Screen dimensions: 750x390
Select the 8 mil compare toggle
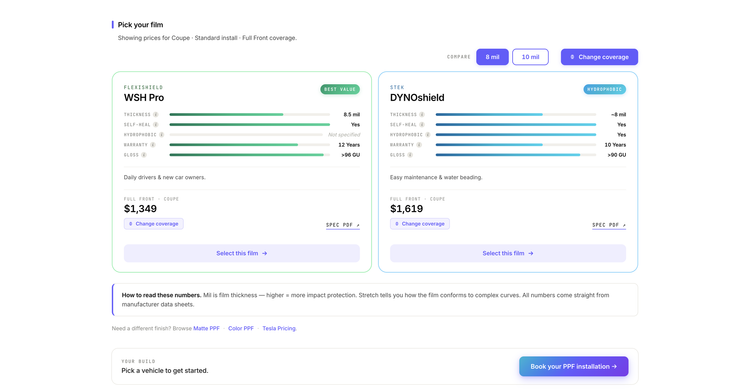coord(492,57)
